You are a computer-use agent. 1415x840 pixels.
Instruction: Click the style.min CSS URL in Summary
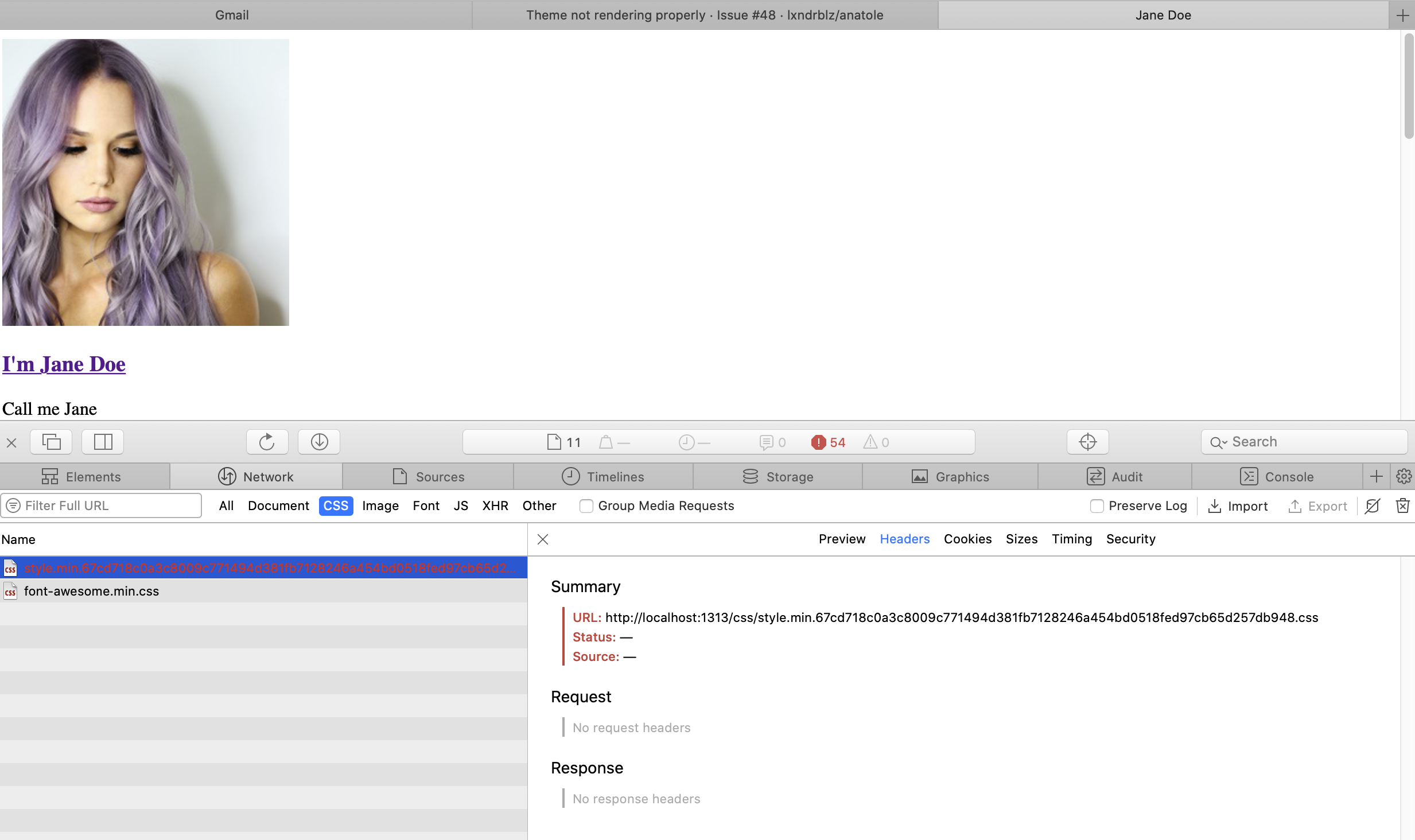(x=962, y=617)
